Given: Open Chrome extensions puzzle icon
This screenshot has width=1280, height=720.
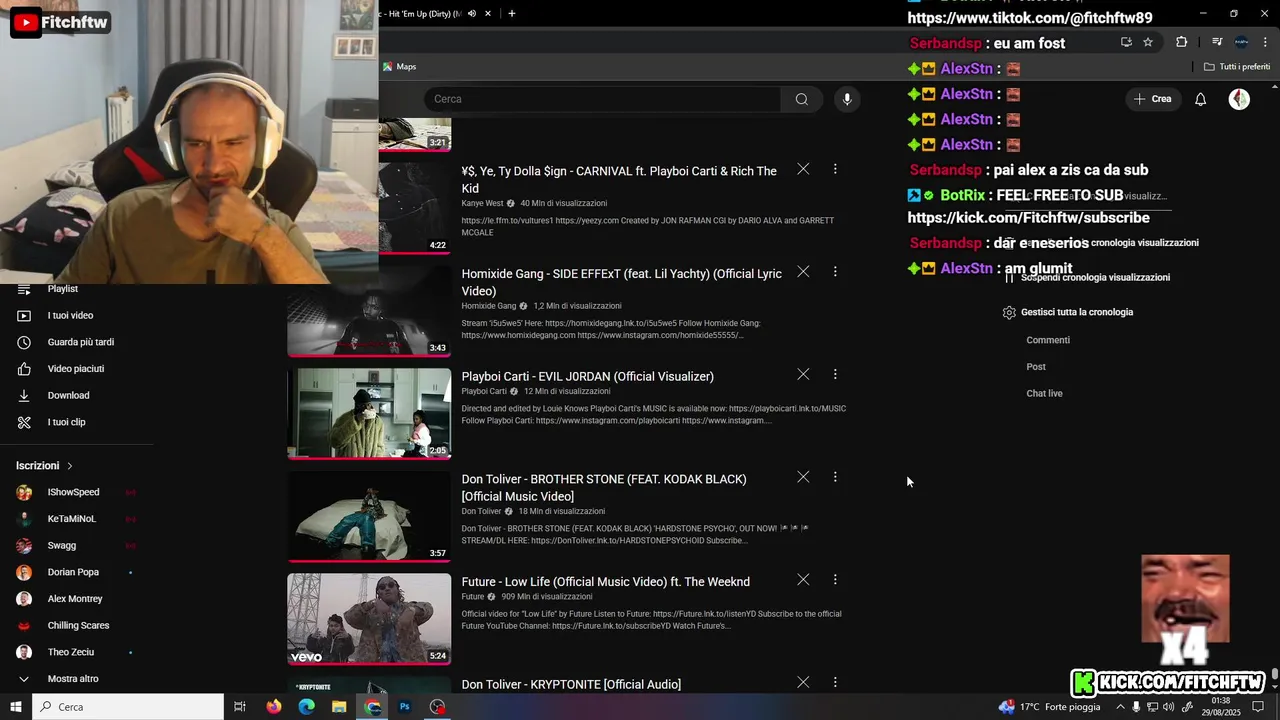Looking at the screenshot, I should [x=1182, y=42].
